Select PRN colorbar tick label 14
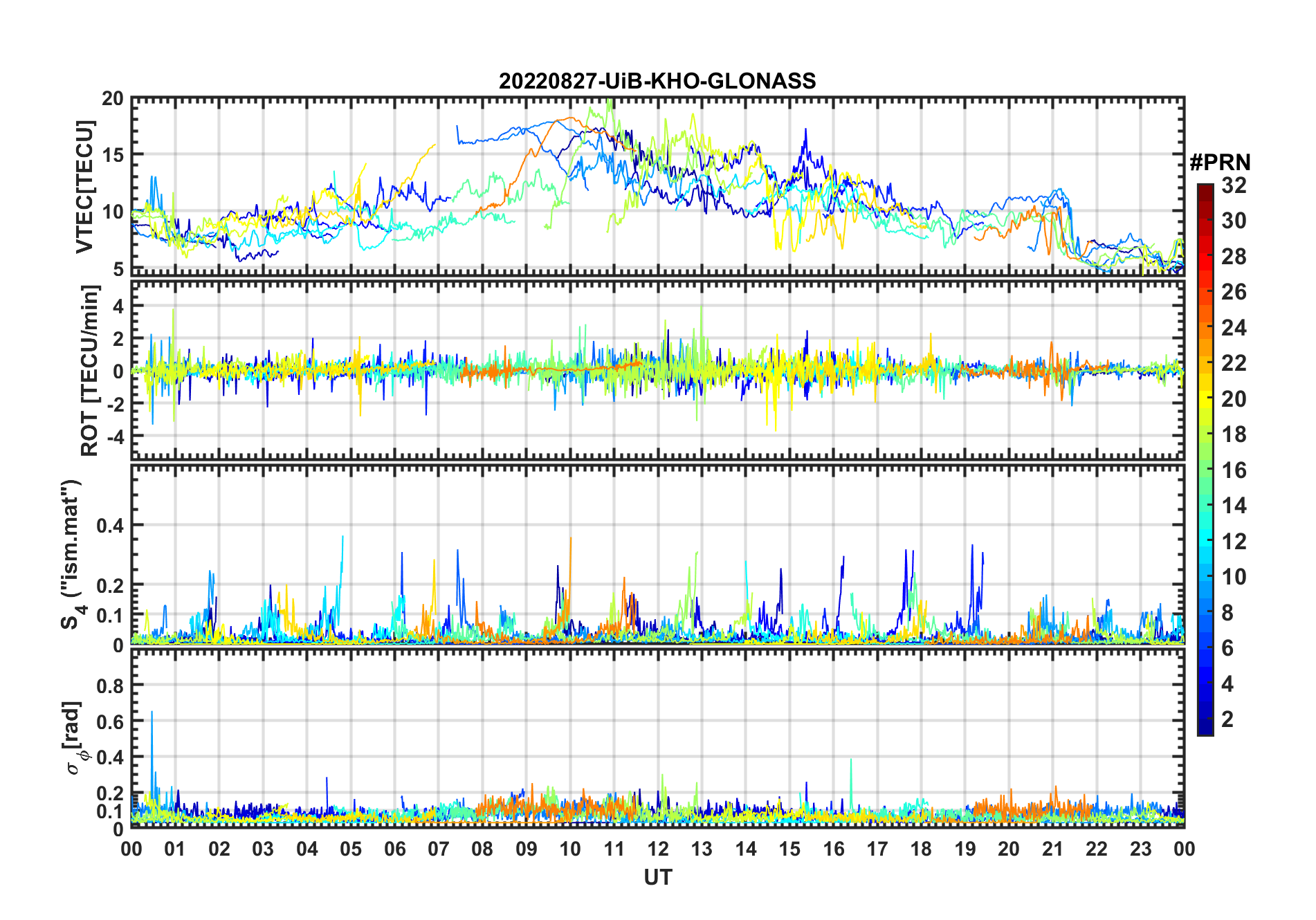Image resolution: width=1316 pixels, height=920 pixels. point(1234,506)
